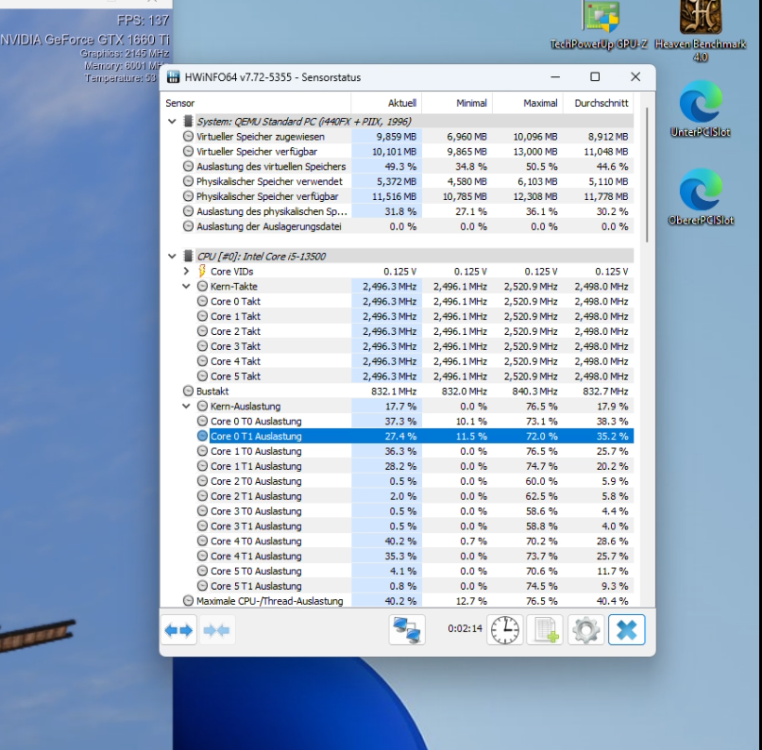Select Core 4 T0 Auslastung row
The height and width of the screenshot is (750, 762).
coord(415,541)
